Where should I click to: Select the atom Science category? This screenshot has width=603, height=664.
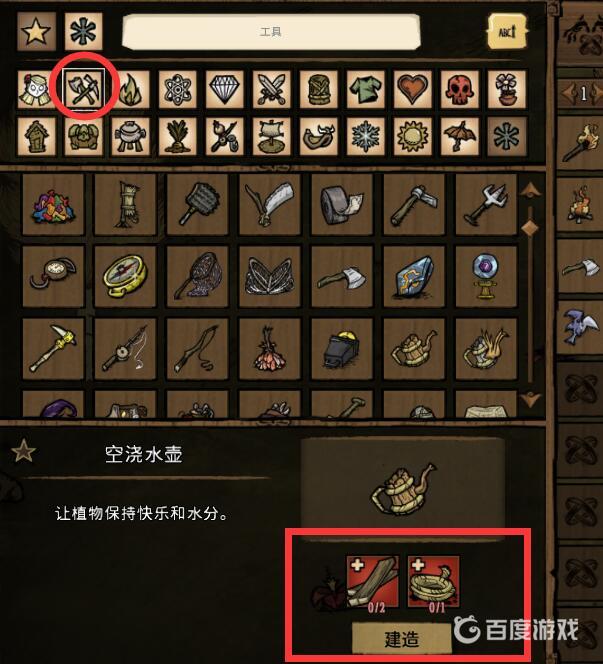click(178, 89)
